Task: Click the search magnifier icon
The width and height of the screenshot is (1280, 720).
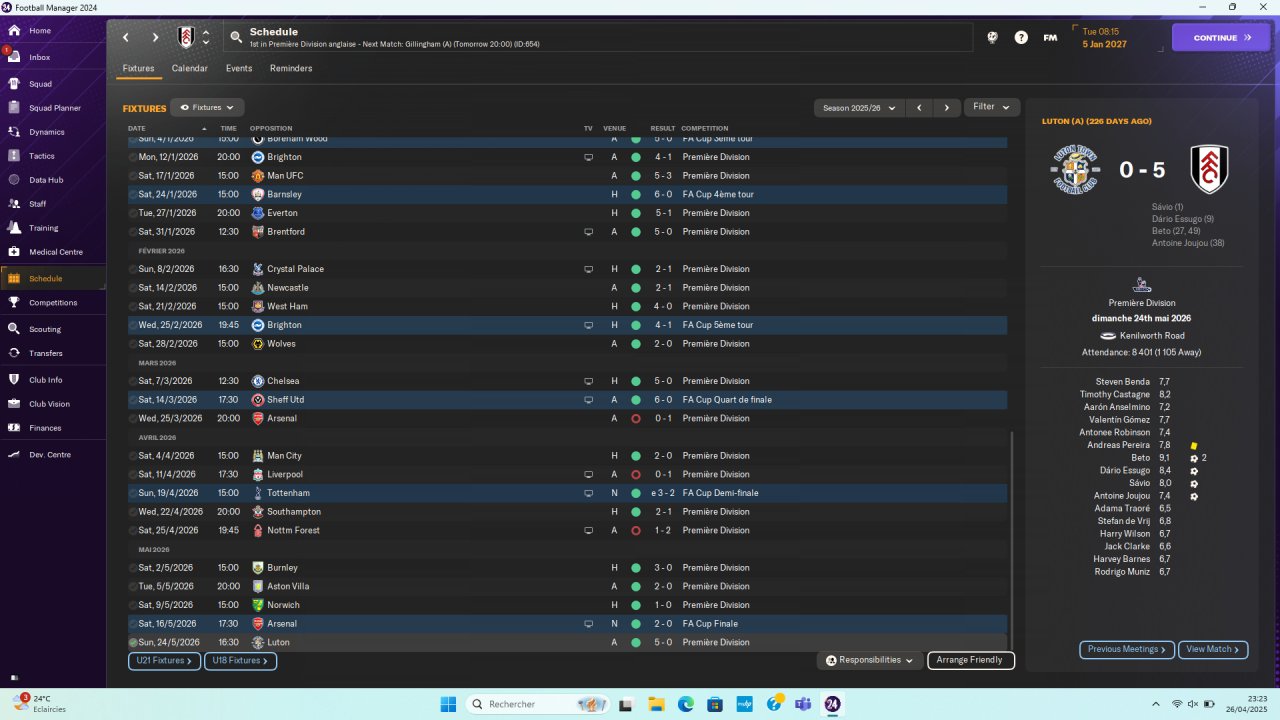Action: pyautogui.click(x=236, y=38)
